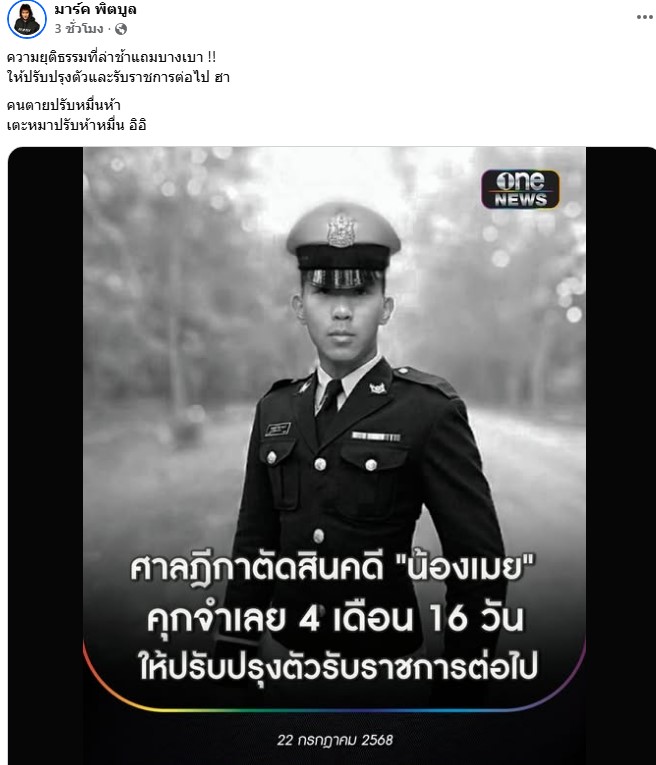Screen dimensions: 656x765
Task: Click post line คนตายปรับหมื่นห้า
Action: pos(63,105)
